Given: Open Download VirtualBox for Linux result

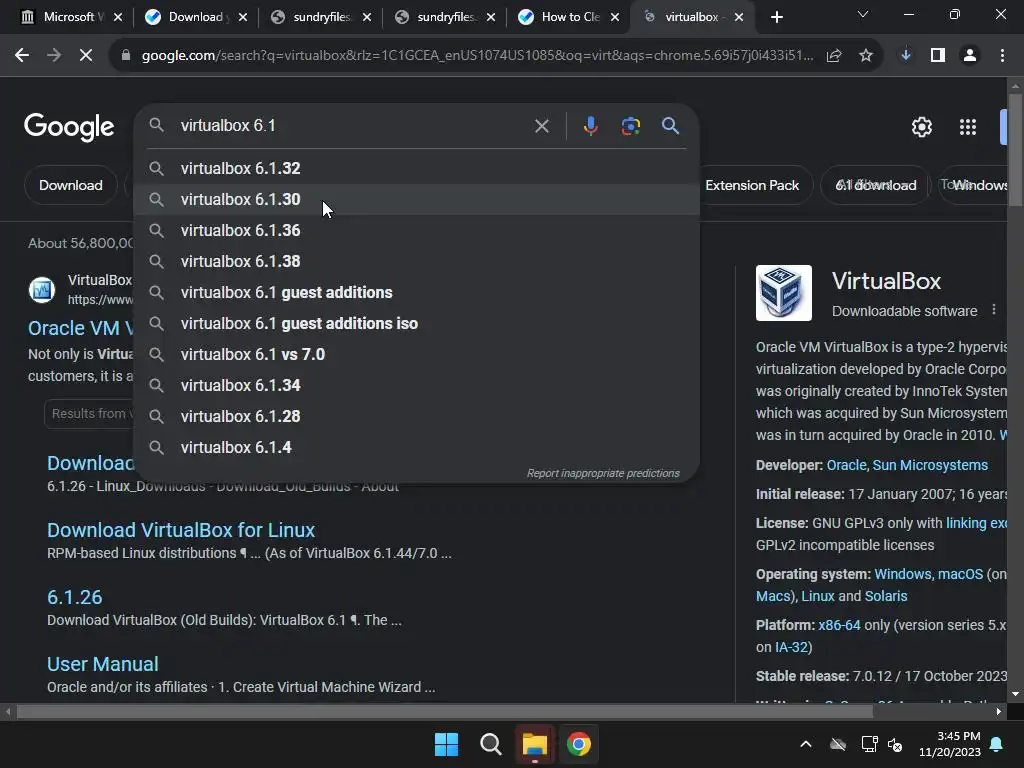Looking at the screenshot, I should 181,530.
